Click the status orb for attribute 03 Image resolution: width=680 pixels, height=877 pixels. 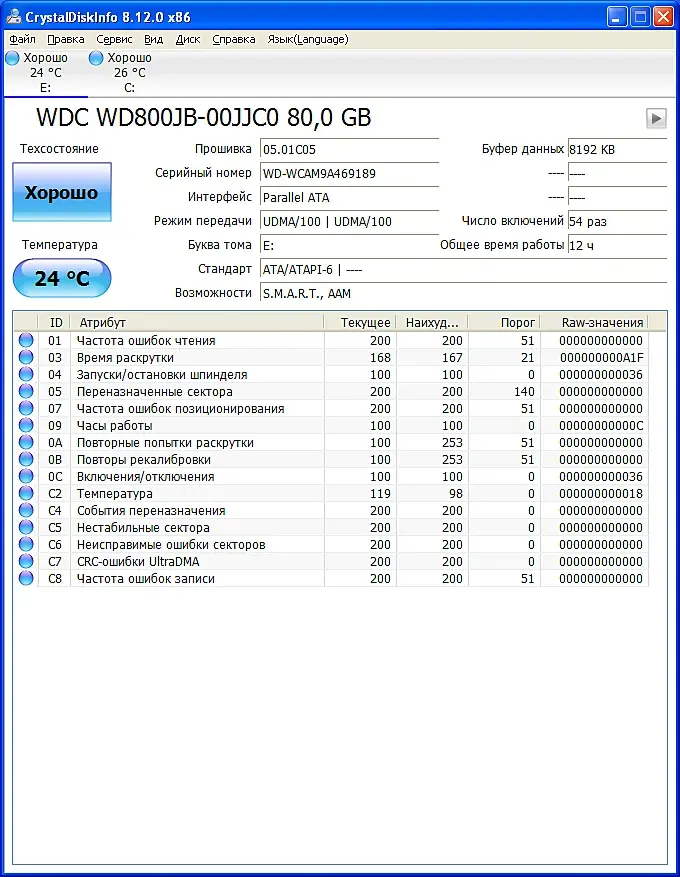26,357
